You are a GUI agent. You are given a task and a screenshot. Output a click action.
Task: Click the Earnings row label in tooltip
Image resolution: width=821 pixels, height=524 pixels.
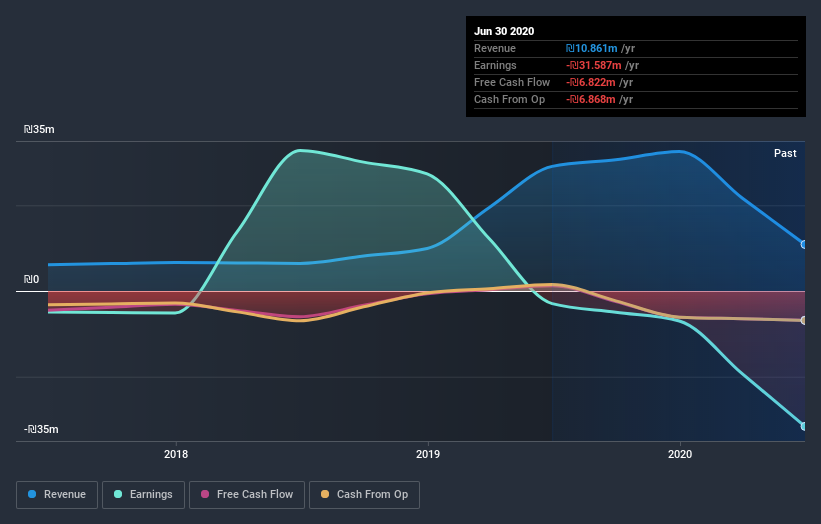[495, 65]
